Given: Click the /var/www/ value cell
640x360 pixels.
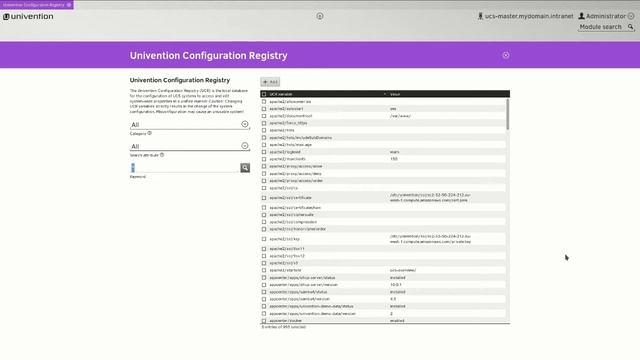Looking at the screenshot, I should tap(400, 116).
